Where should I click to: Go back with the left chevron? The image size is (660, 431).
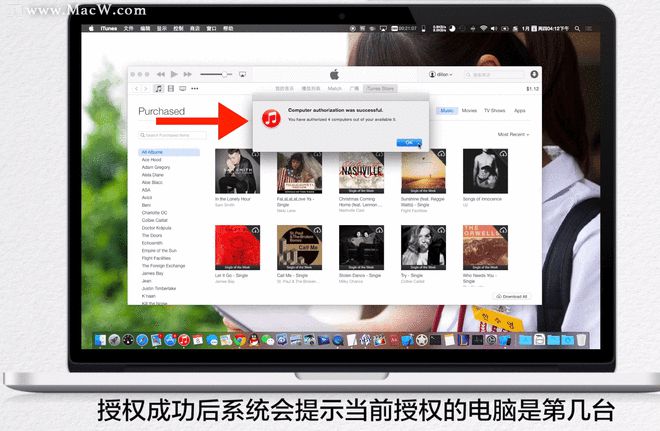136,88
